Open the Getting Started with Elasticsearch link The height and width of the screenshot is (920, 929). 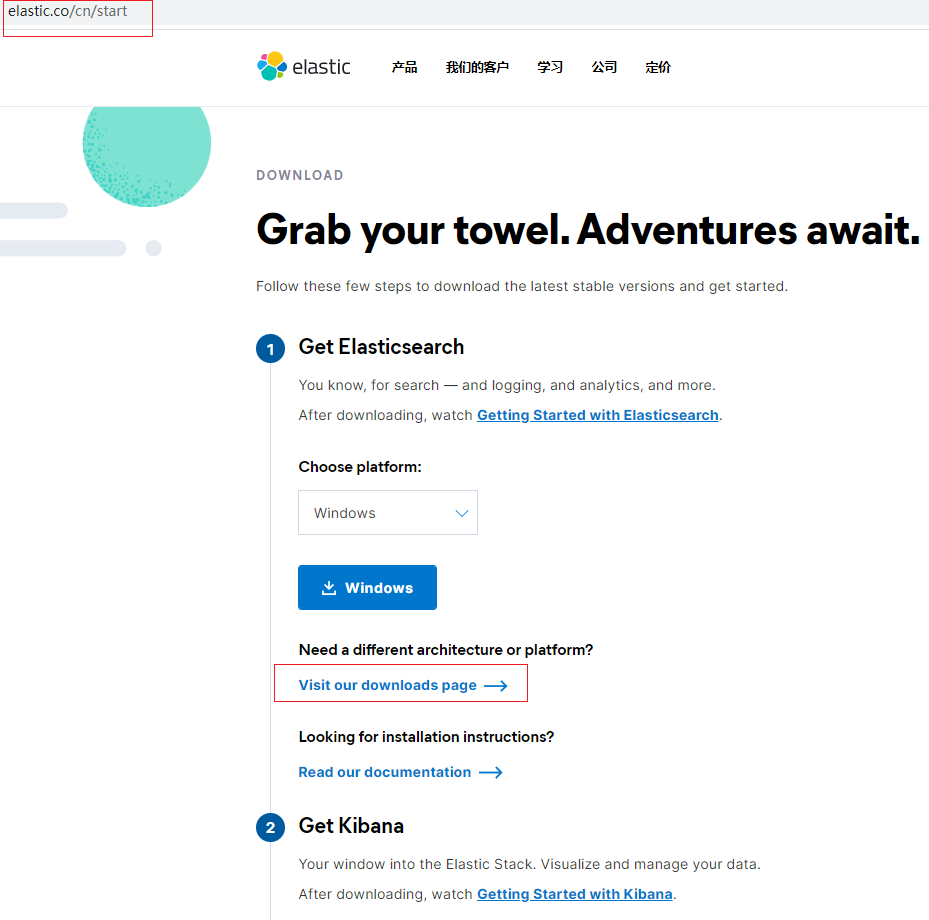click(597, 415)
